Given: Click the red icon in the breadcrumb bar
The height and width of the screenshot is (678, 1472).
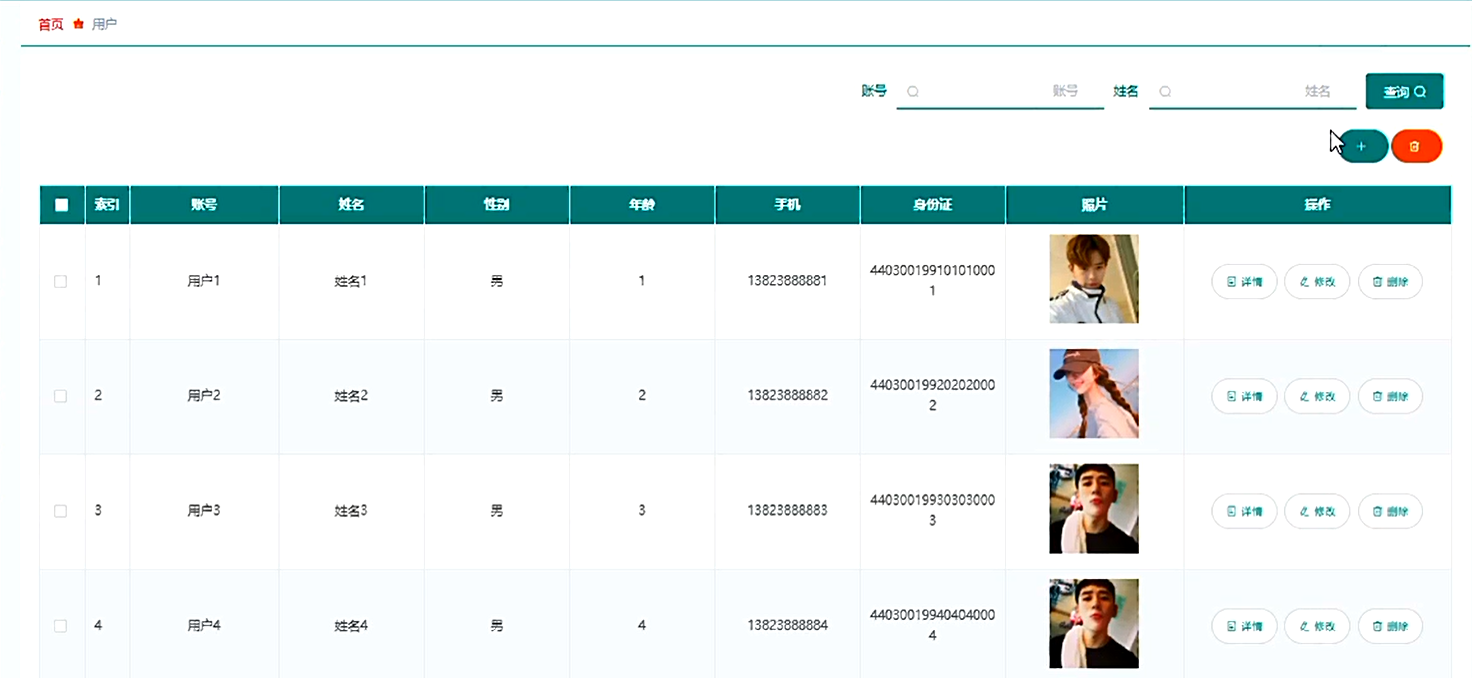Looking at the screenshot, I should coord(78,24).
